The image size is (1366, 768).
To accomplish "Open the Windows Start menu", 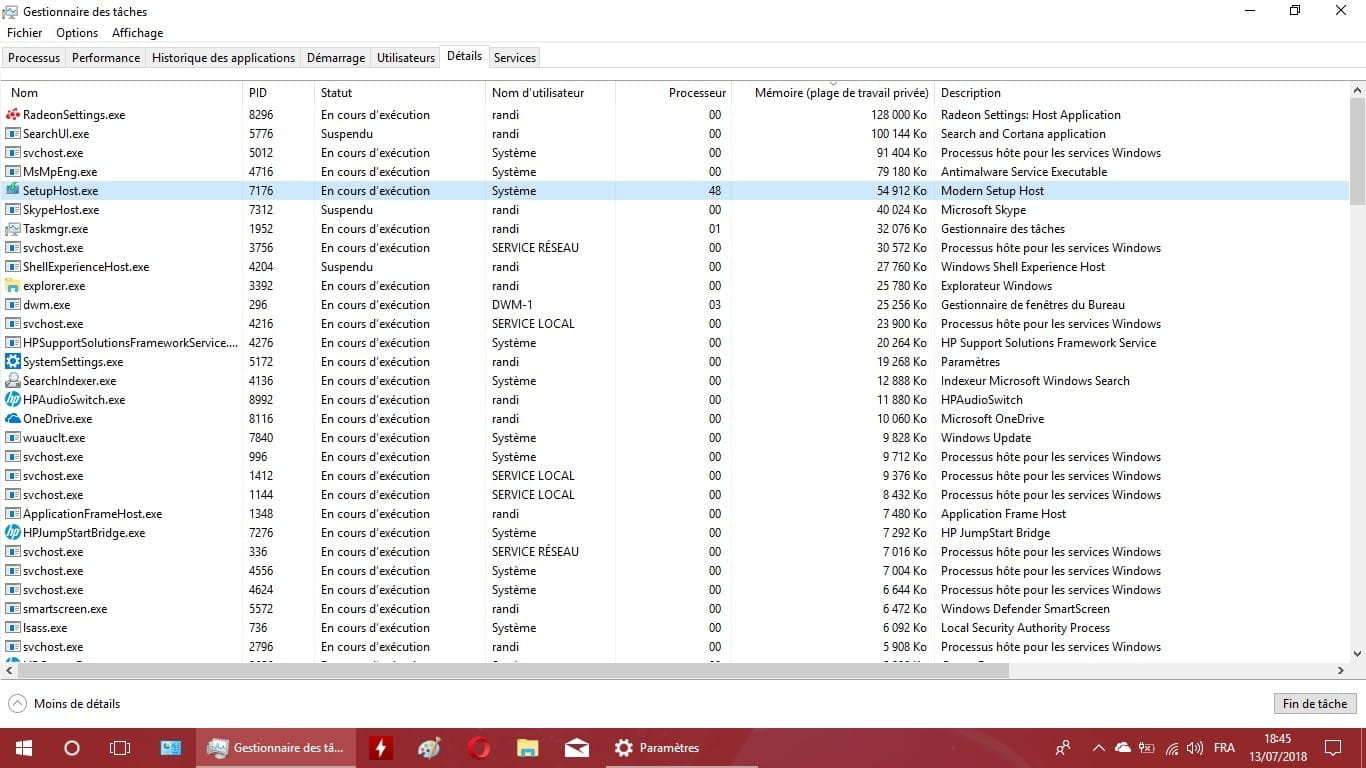I will [24, 748].
